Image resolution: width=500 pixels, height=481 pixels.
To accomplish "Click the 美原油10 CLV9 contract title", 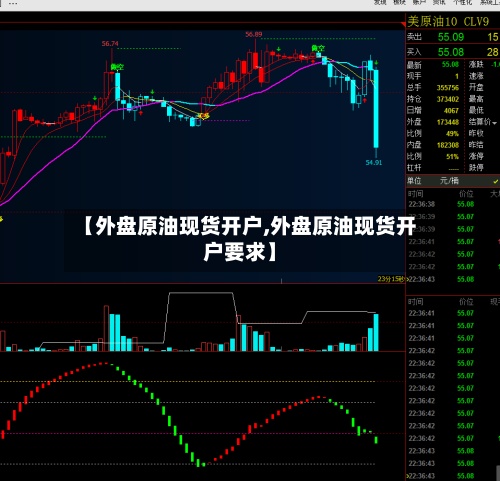I will pos(448,22).
